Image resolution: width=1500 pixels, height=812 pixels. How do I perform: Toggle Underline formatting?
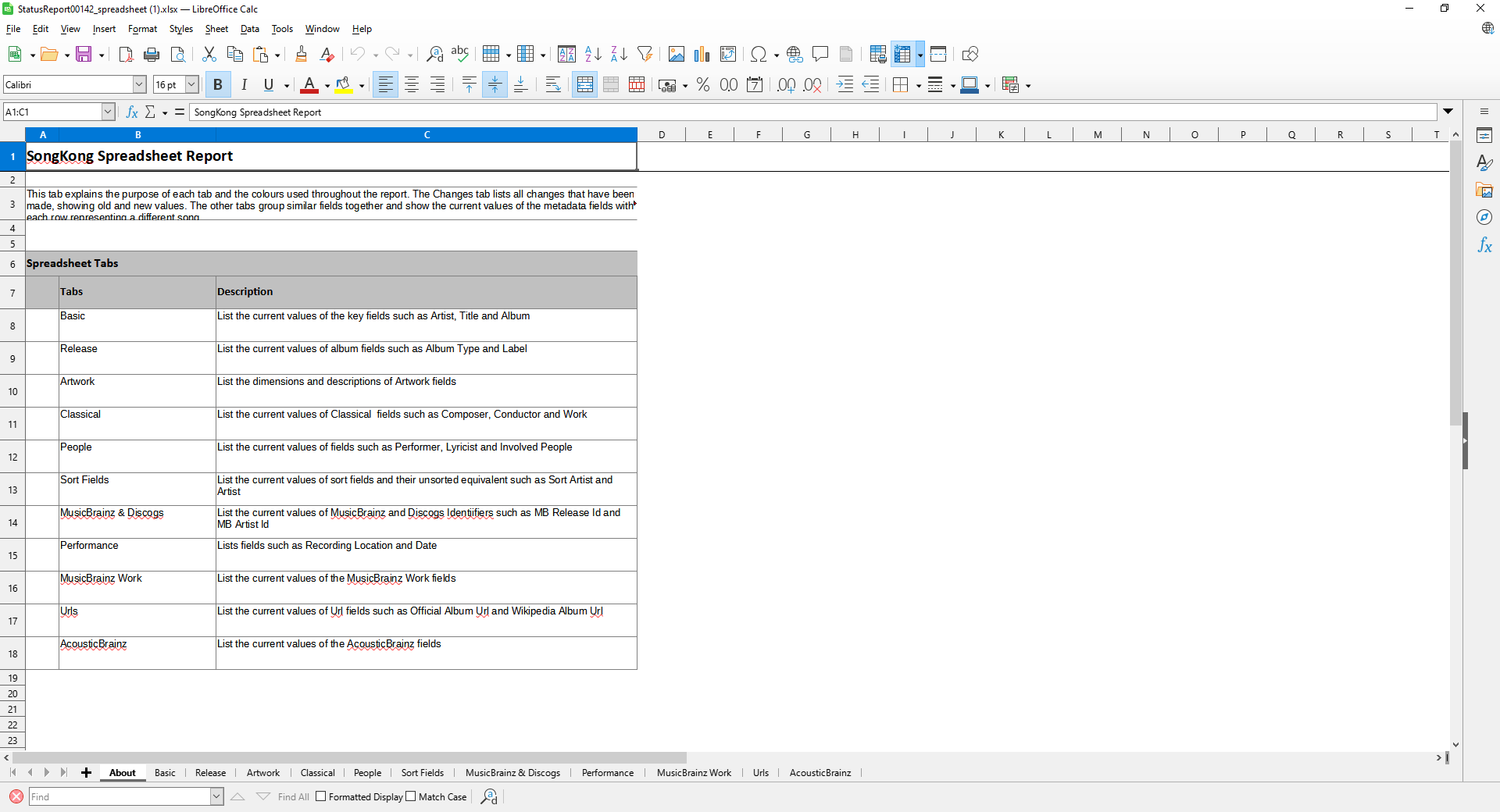pos(269,84)
